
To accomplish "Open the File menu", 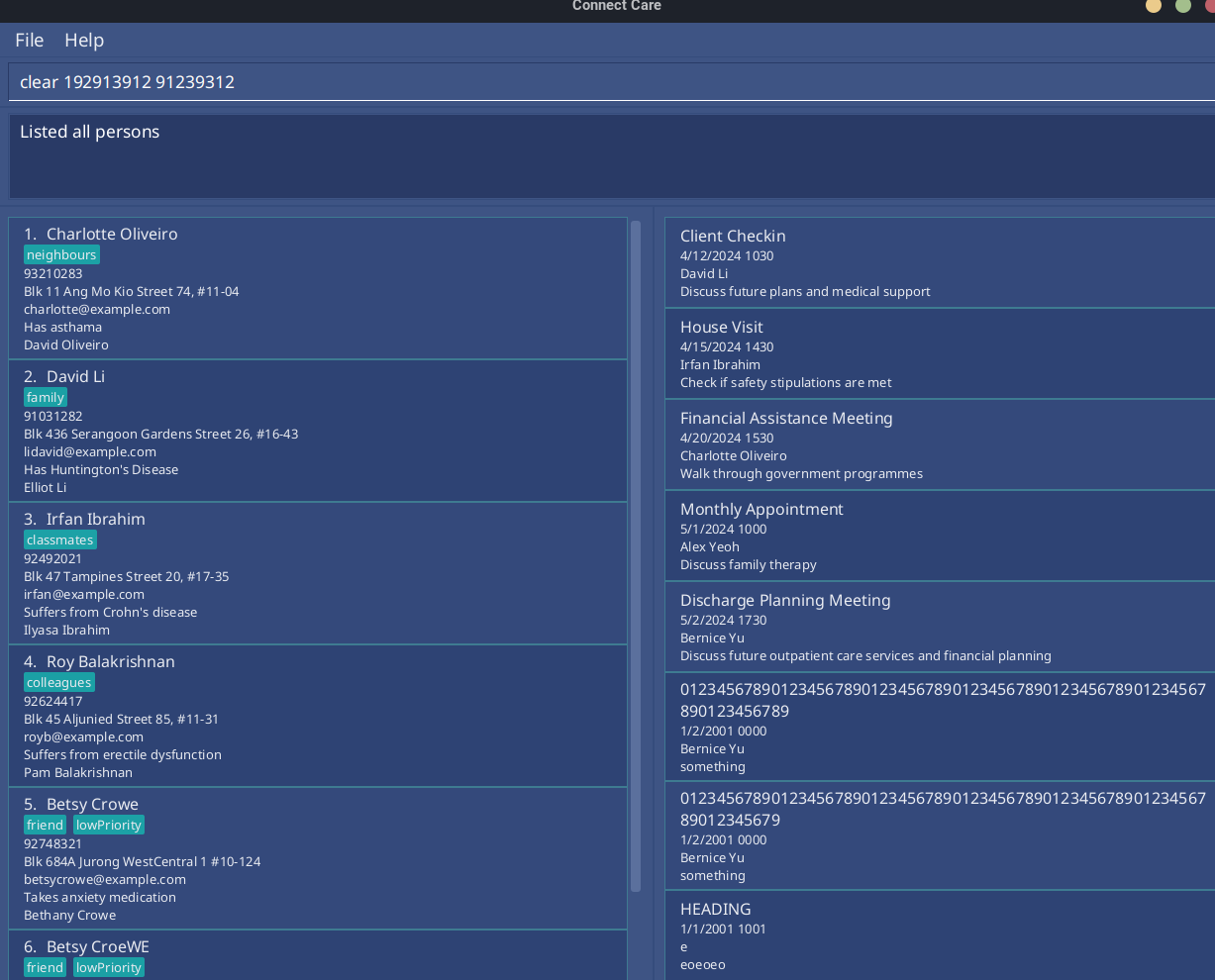I will [x=30, y=40].
